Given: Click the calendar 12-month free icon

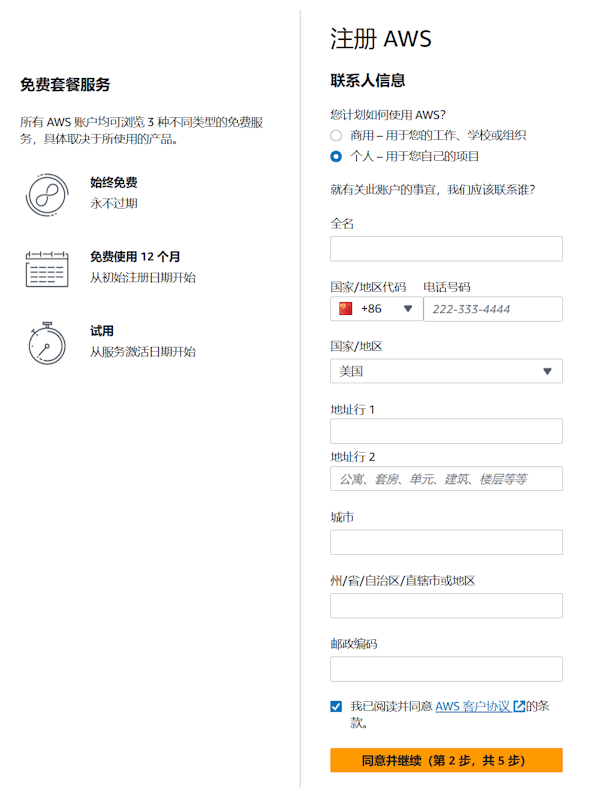Looking at the screenshot, I should tap(47, 269).
